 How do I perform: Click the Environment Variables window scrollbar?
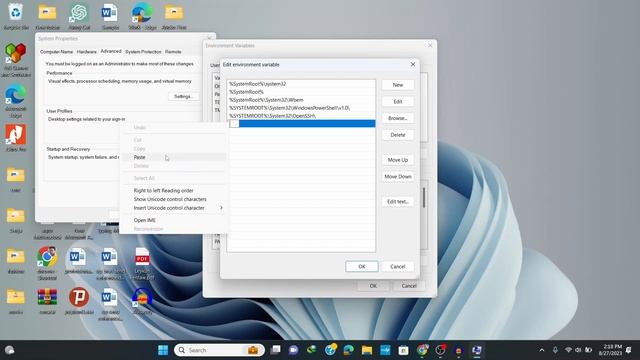tap(424, 198)
